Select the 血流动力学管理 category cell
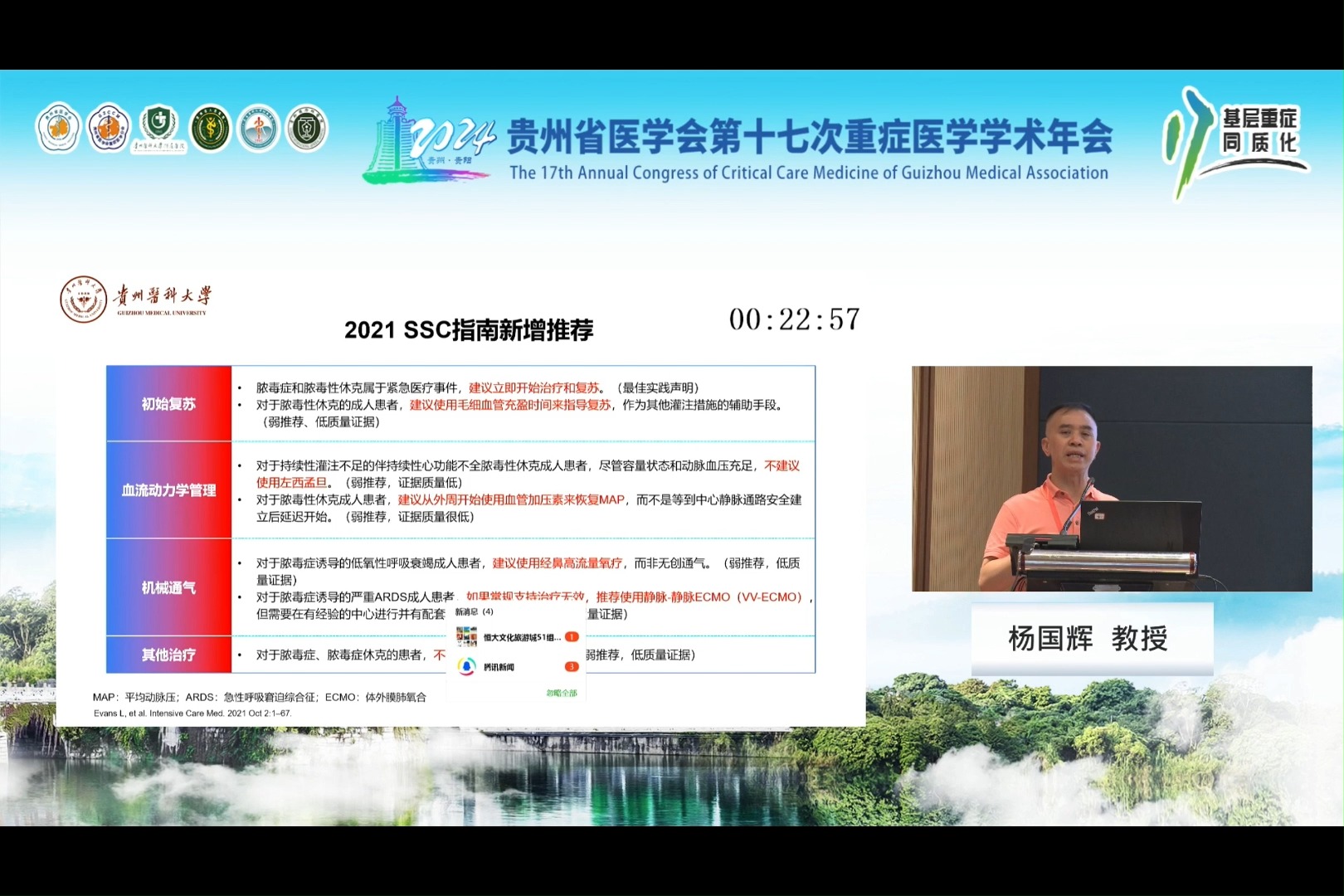The height and width of the screenshot is (896, 1344). pyautogui.click(x=169, y=490)
